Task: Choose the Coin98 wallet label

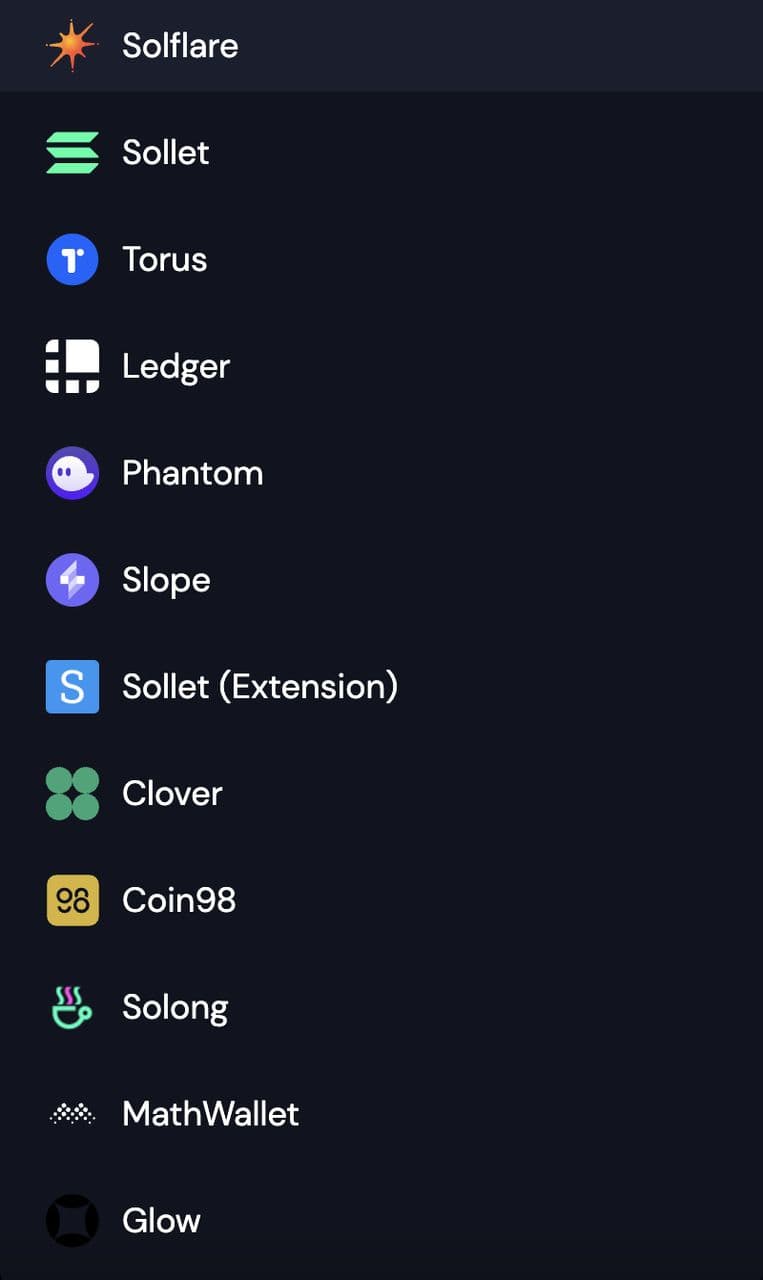Action: 179,900
